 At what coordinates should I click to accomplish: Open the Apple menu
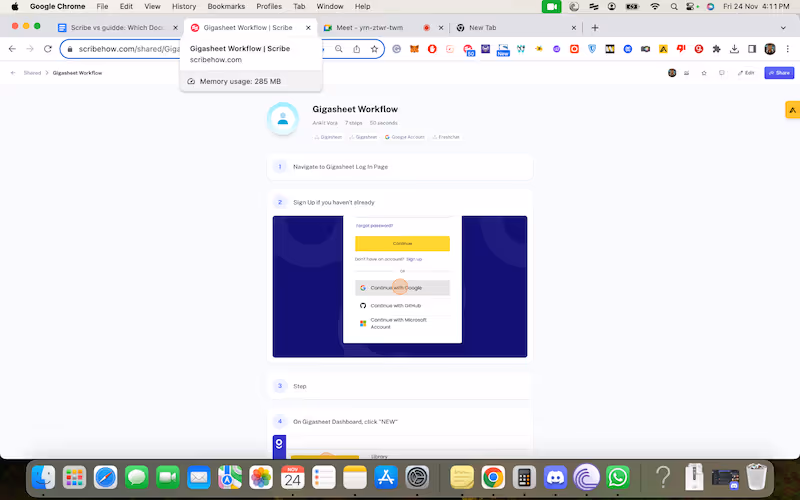point(15,7)
